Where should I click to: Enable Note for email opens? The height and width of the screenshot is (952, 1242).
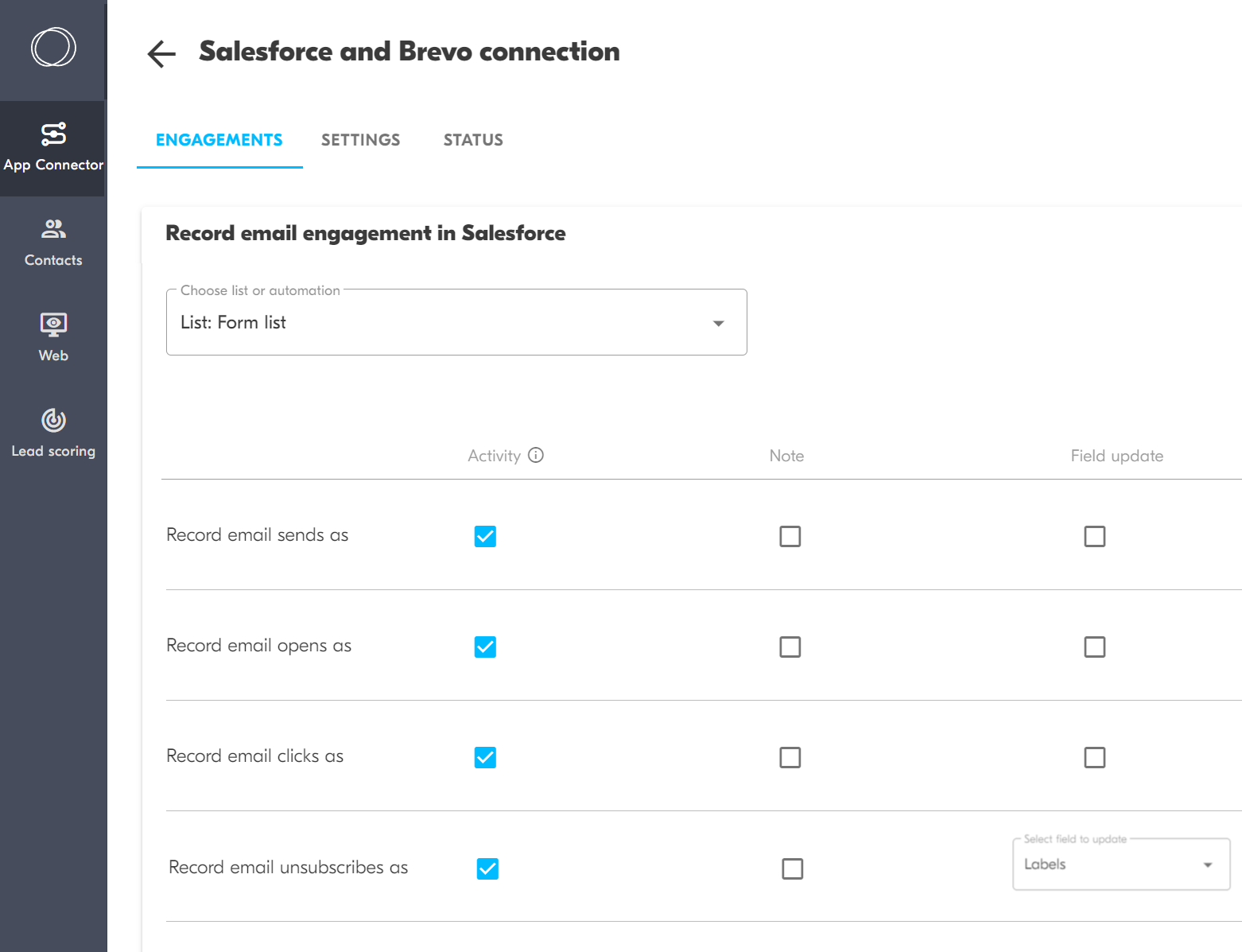790,647
